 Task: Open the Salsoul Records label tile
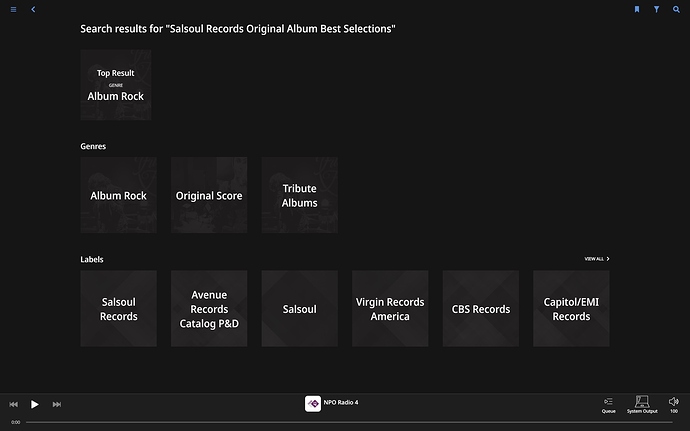118,309
